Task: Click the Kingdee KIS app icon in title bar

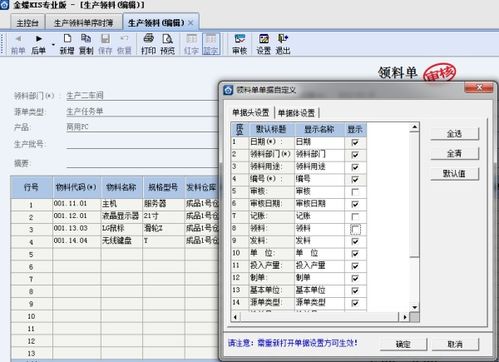Action: tap(4, 5)
